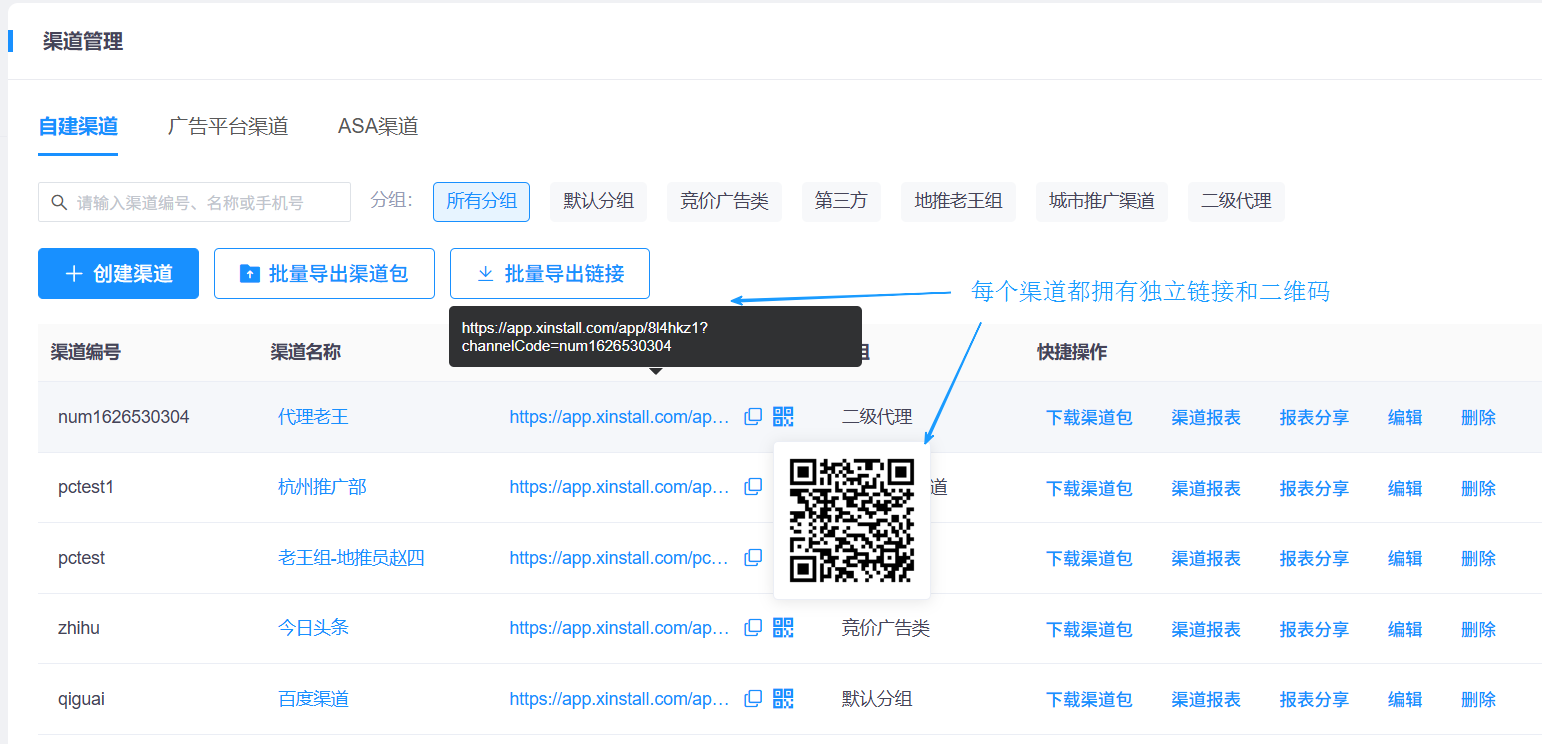Select 默认分组 group filter

599,201
